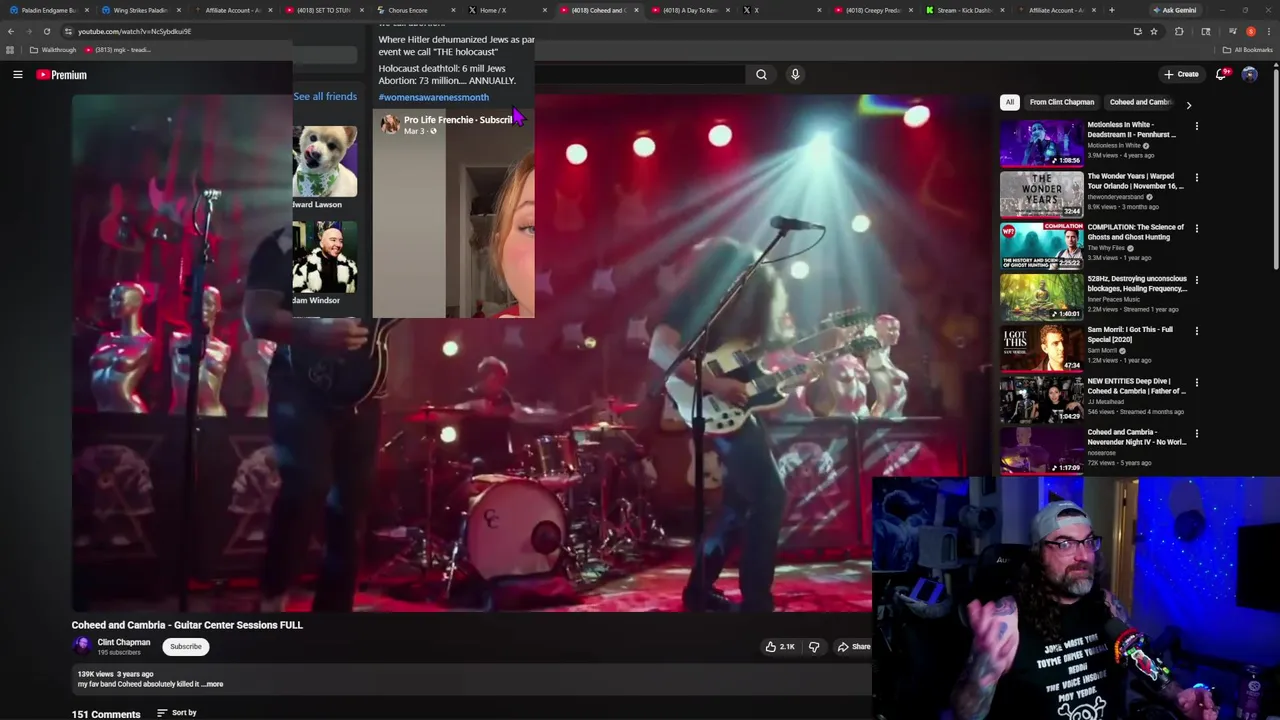Open the YouTube hamburger guide menu
This screenshot has height=720, width=1280.
[x=17, y=74]
